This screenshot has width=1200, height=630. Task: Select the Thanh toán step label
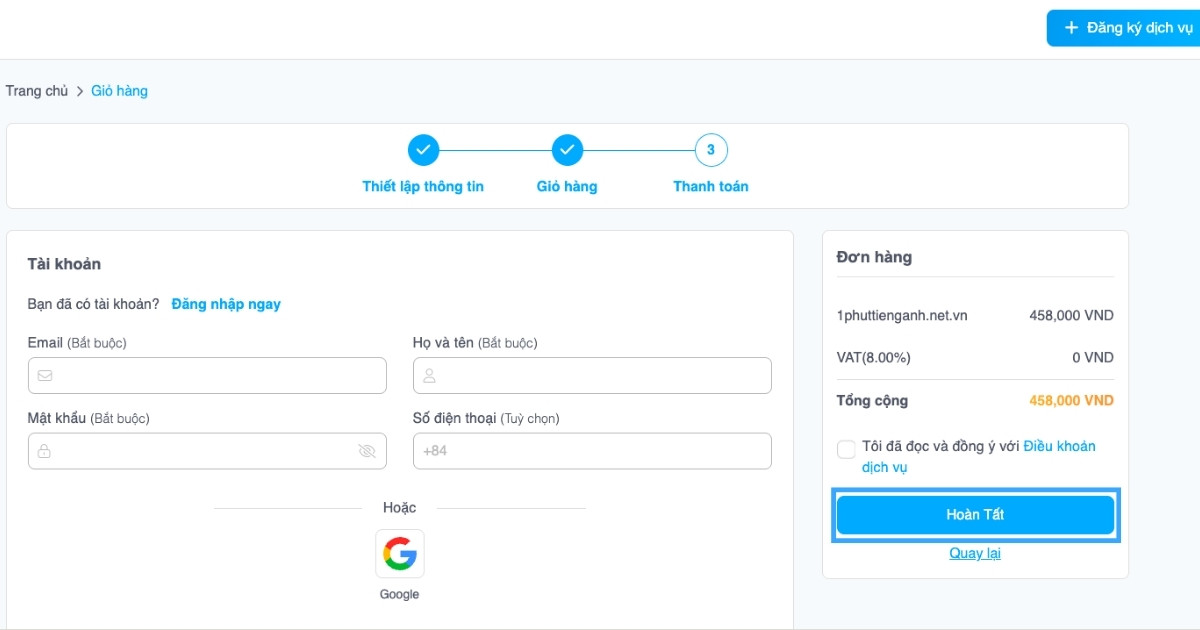pos(710,186)
